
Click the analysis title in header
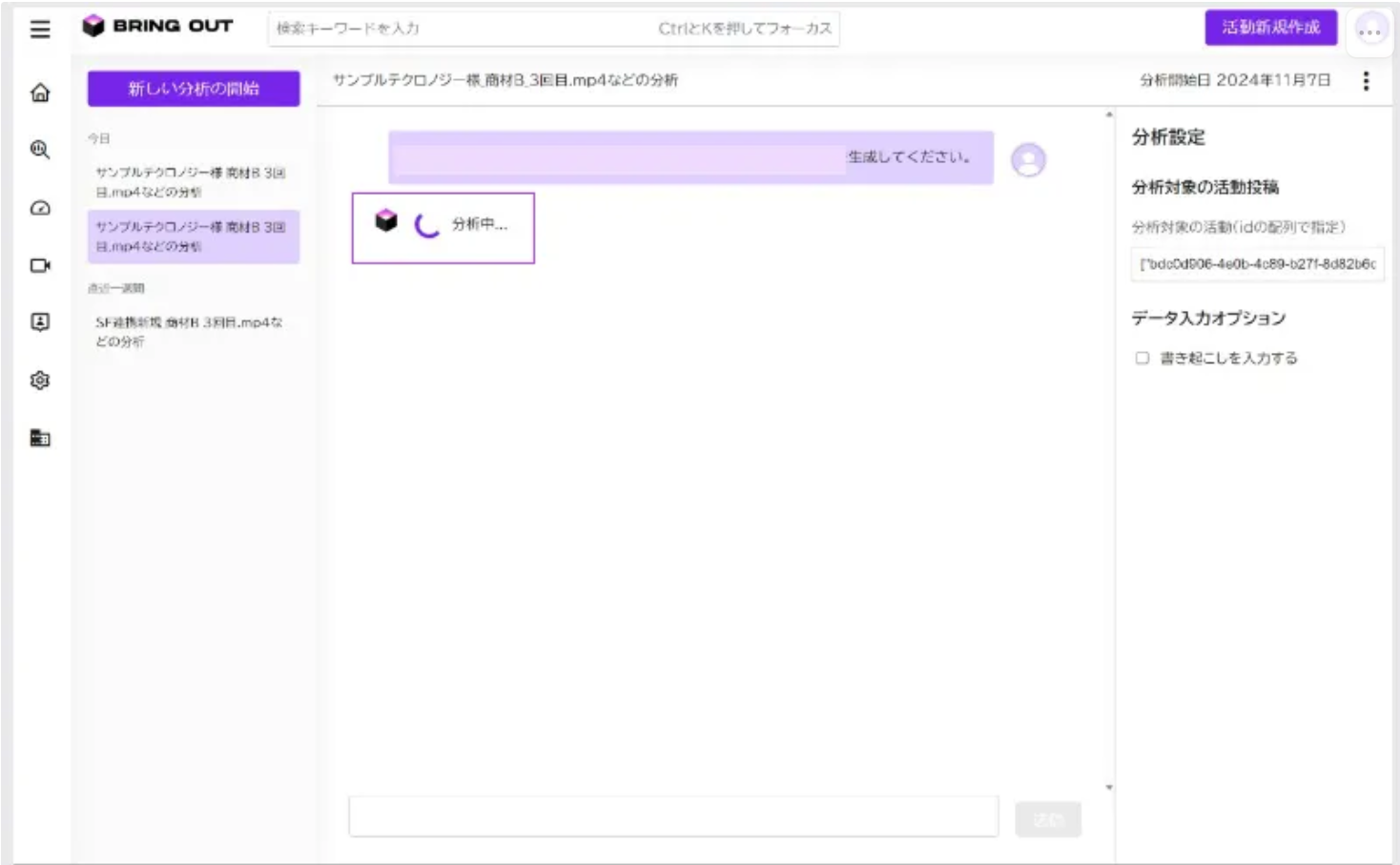click(x=505, y=80)
